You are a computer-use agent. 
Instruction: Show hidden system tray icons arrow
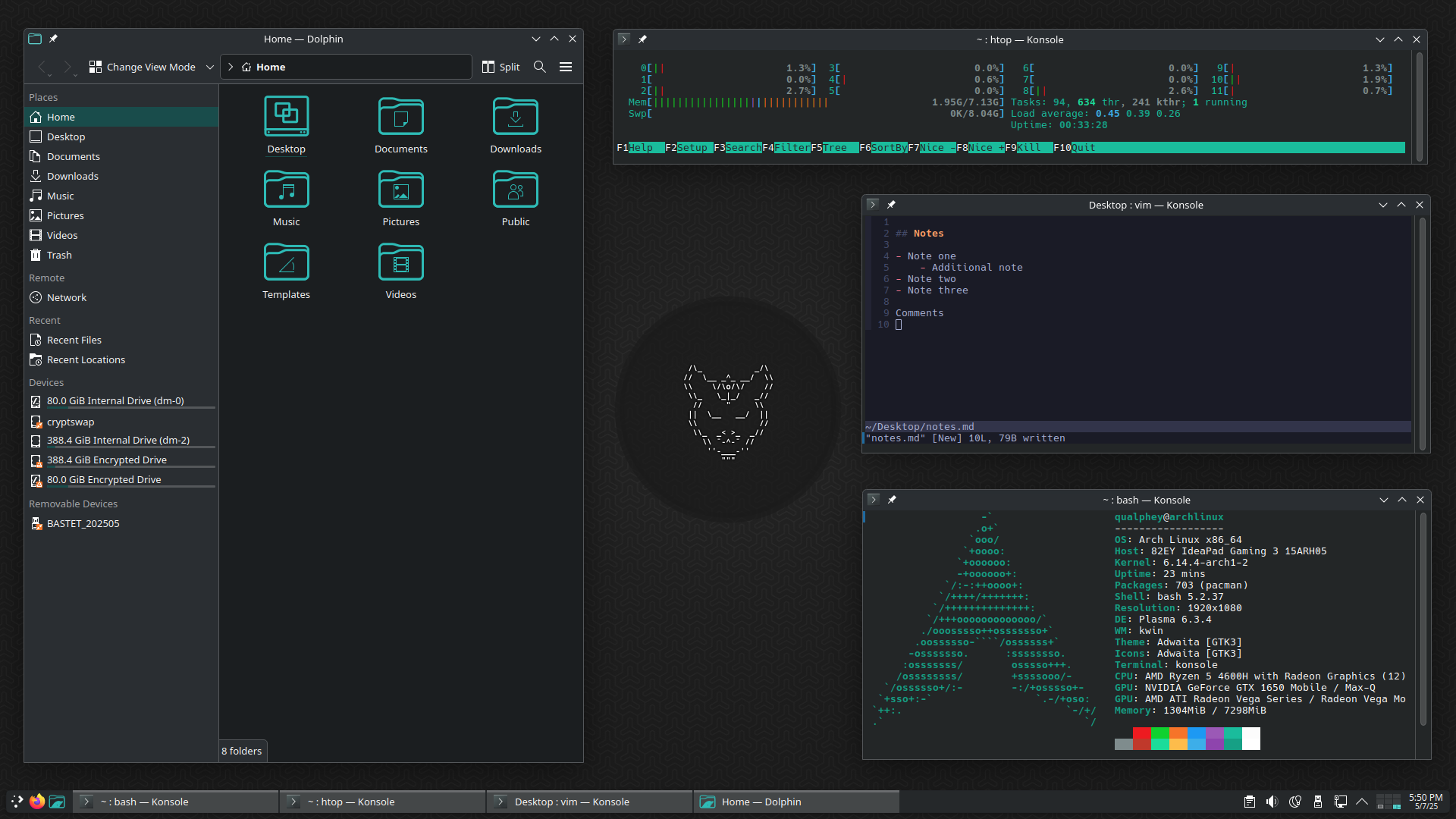[1362, 802]
